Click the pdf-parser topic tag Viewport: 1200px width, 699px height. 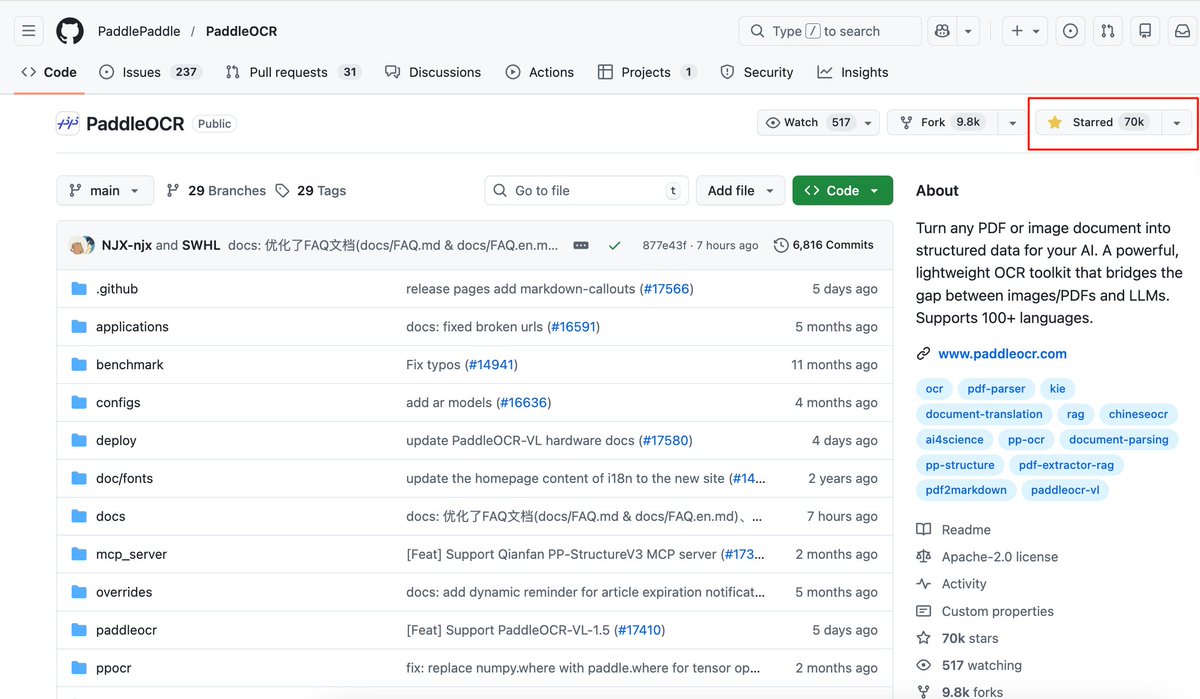tap(996, 389)
